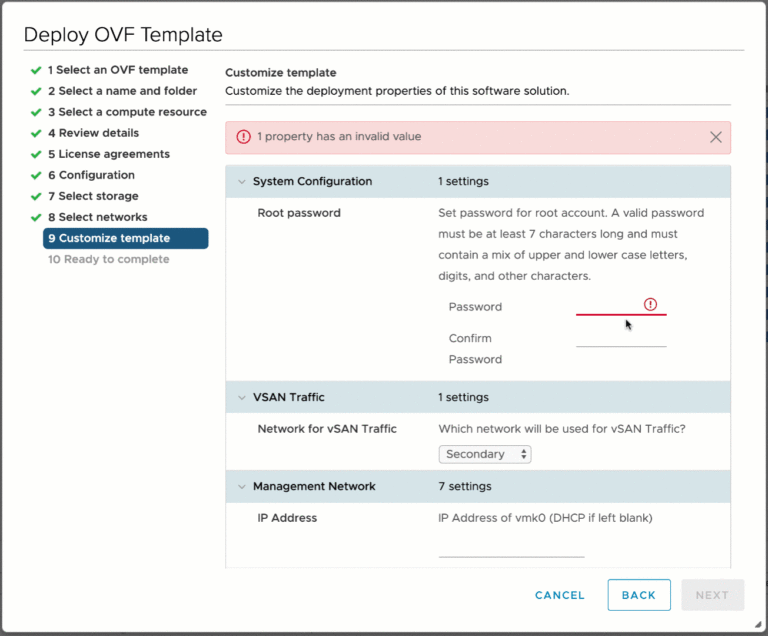Click green checkmark beside Select an OVF template
Screen dimensions: 768x636
[x=36, y=70]
